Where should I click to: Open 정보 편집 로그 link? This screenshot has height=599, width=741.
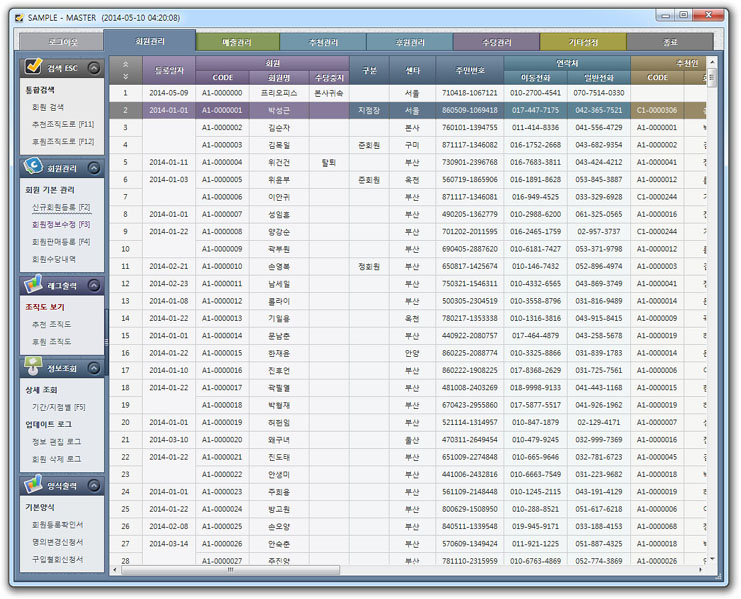[56, 442]
